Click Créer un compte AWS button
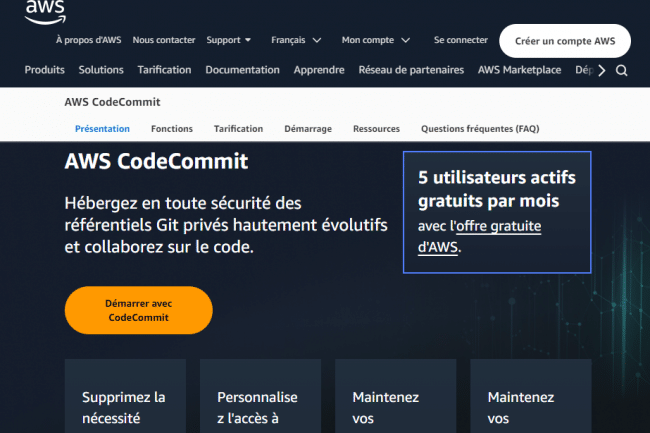 (565, 41)
